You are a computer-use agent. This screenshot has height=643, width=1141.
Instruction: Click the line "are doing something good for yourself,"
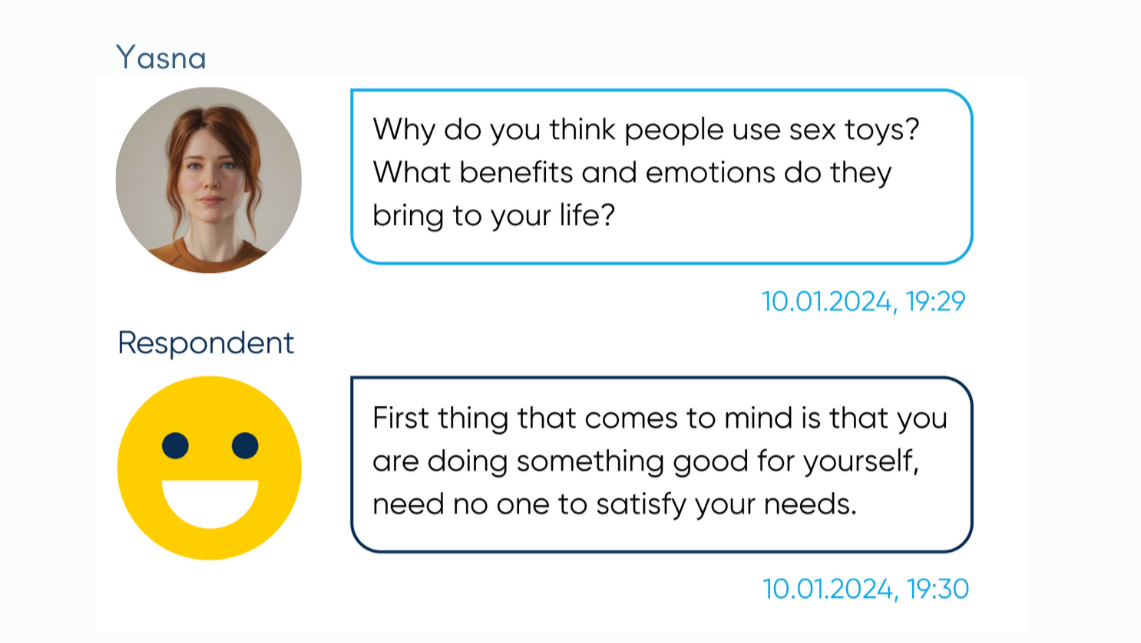646,461
